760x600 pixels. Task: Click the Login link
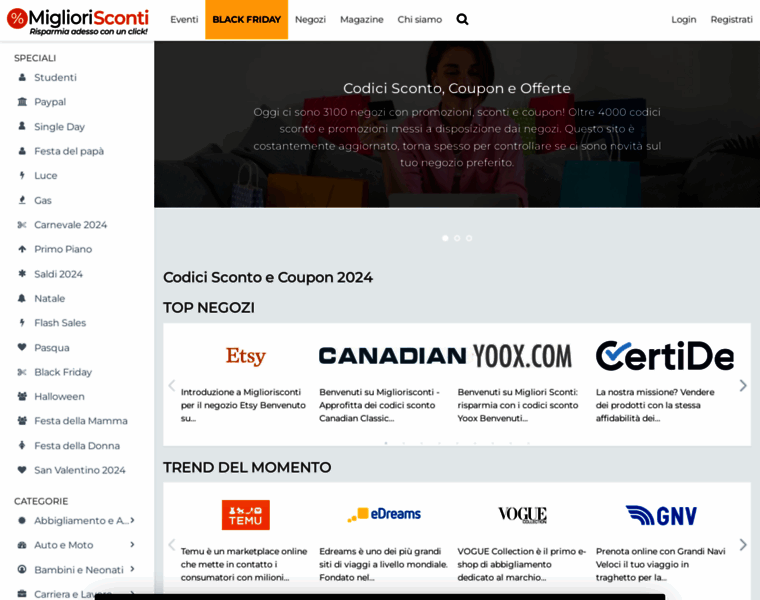[x=683, y=19]
